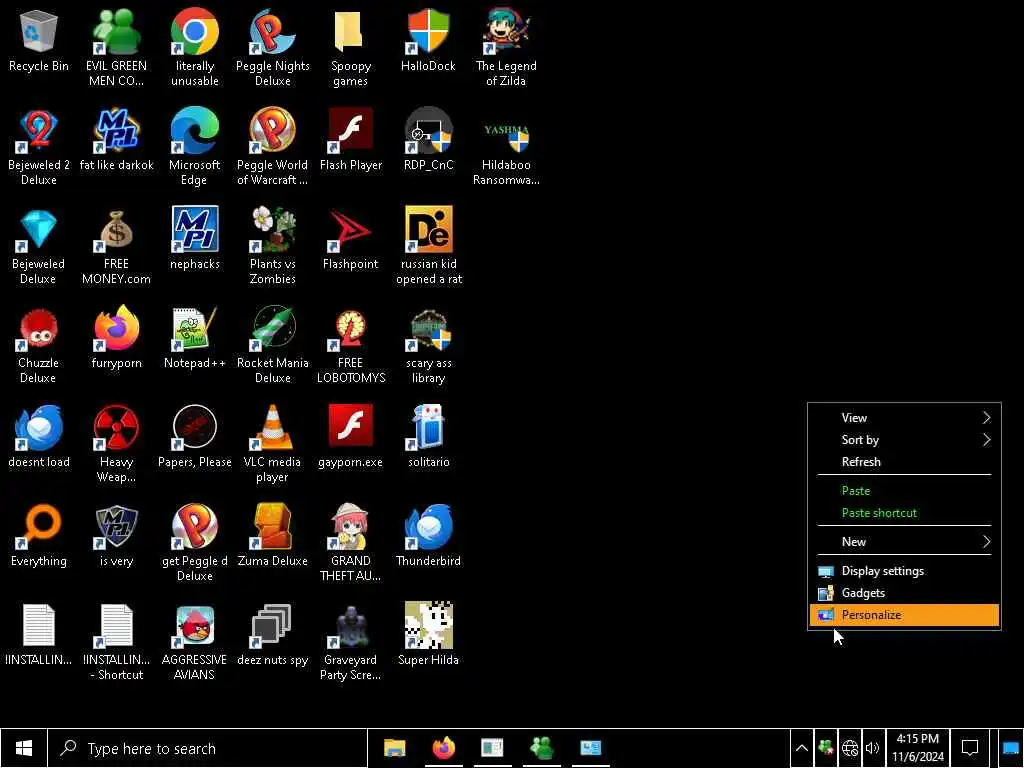Open the Windows Start button
The image size is (1024, 768).
click(x=24, y=748)
